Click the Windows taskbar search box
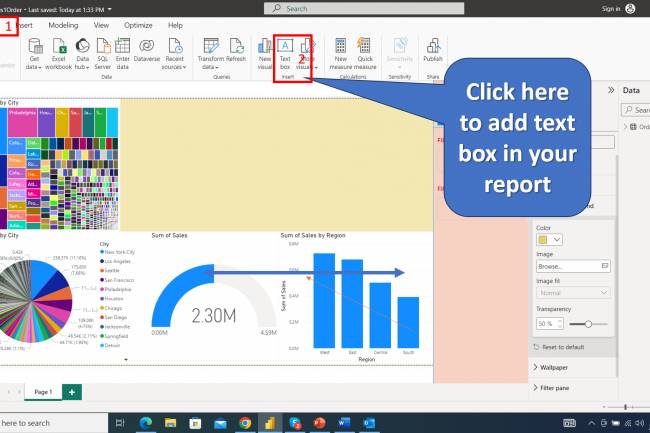This screenshot has width=650, height=433. click(x=54, y=423)
